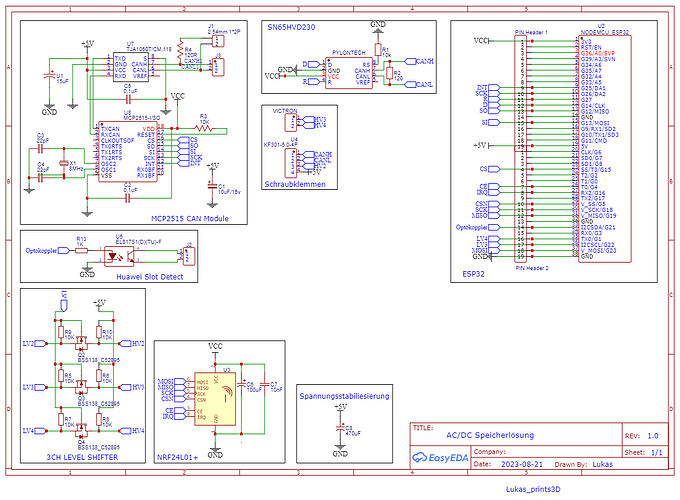Click the 'Lukas_prints3D' caption below the sheet
The height and width of the screenshot is (500, 680).
(x=533, y=489)
